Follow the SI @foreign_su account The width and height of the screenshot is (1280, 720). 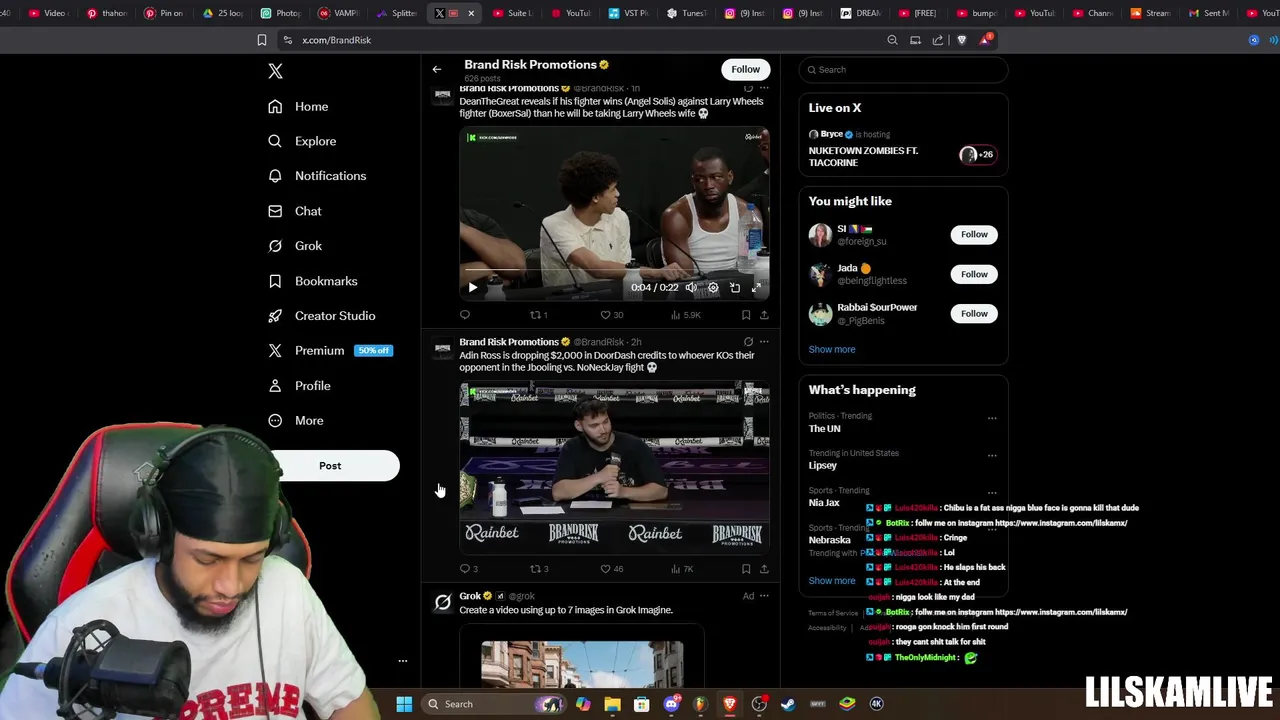click(974, 235)
